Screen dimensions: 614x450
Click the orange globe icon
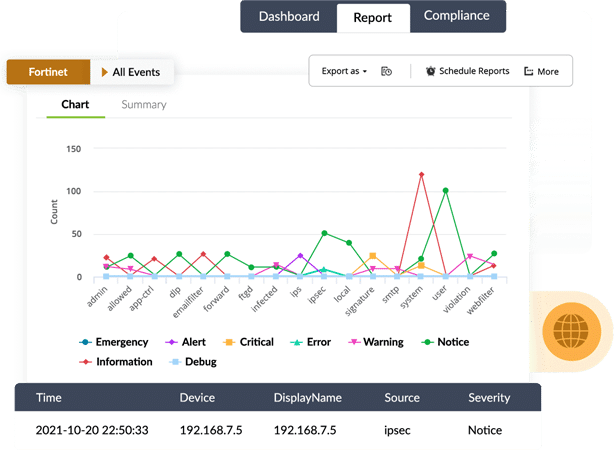pyautogui.click(x=571, y=331)
